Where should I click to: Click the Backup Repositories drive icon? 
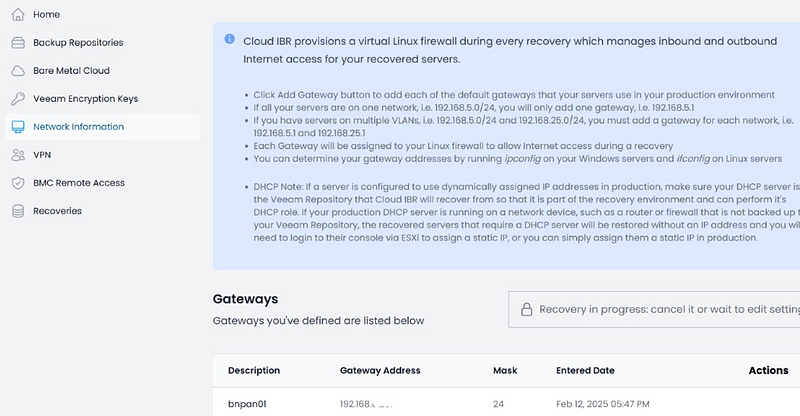pos(17,43)
